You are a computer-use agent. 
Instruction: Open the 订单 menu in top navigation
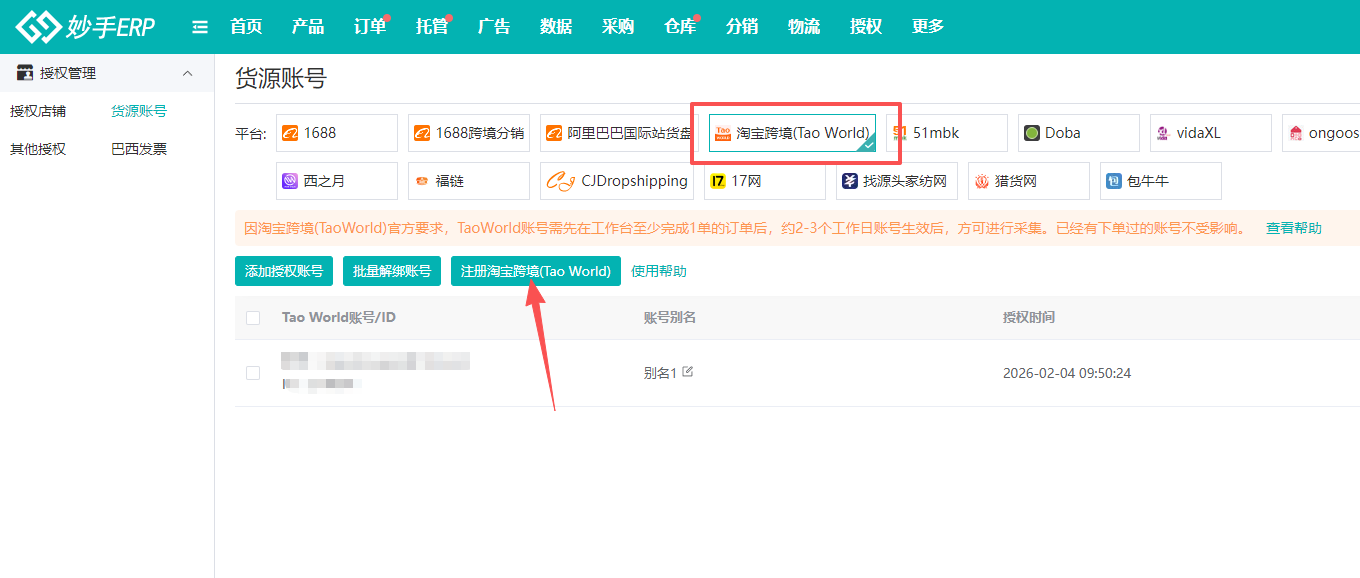(x=370, y=27)
